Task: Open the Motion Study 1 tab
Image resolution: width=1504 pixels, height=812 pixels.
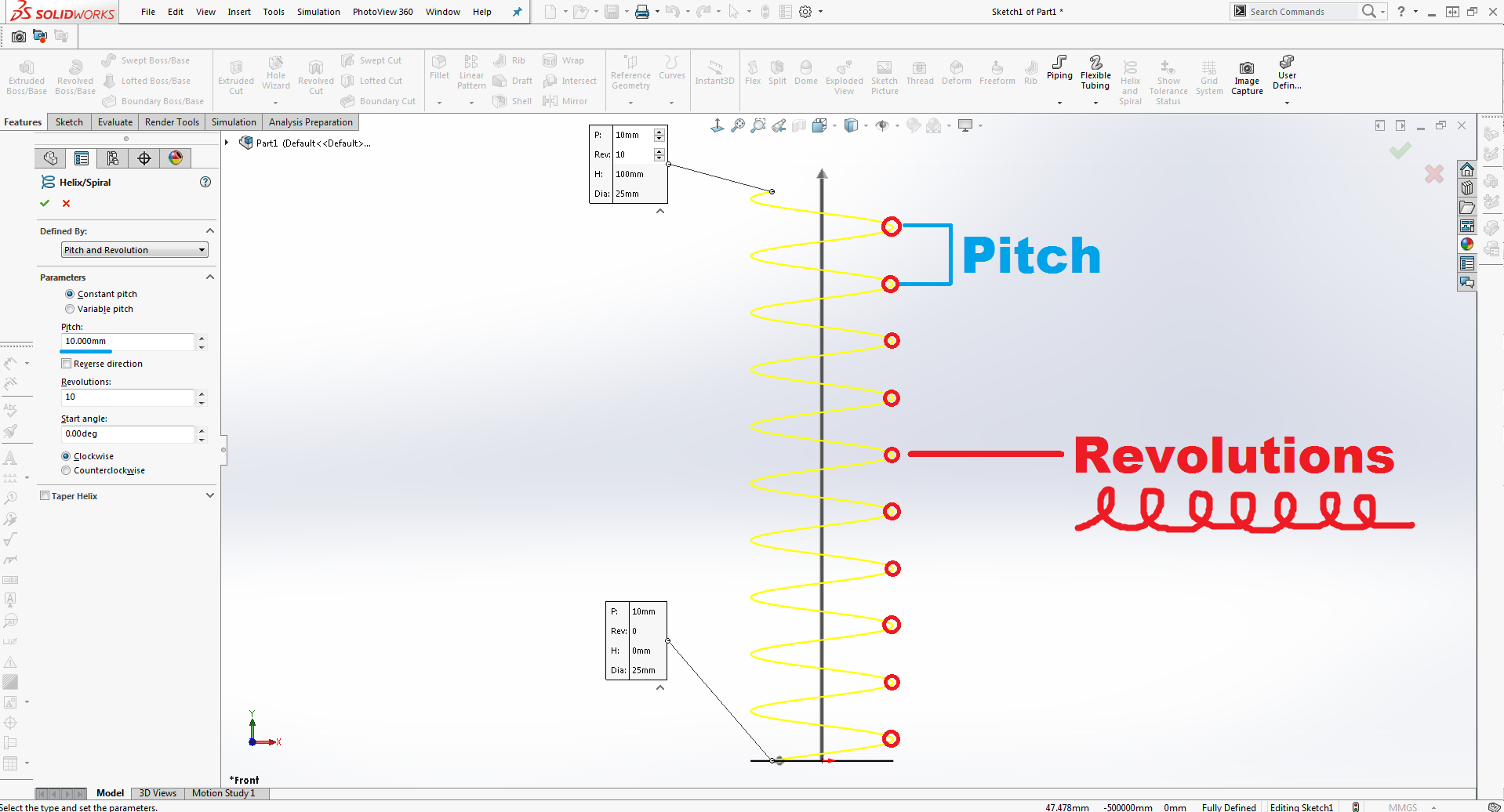Action: pyautogui.click(x=223, y=793)
